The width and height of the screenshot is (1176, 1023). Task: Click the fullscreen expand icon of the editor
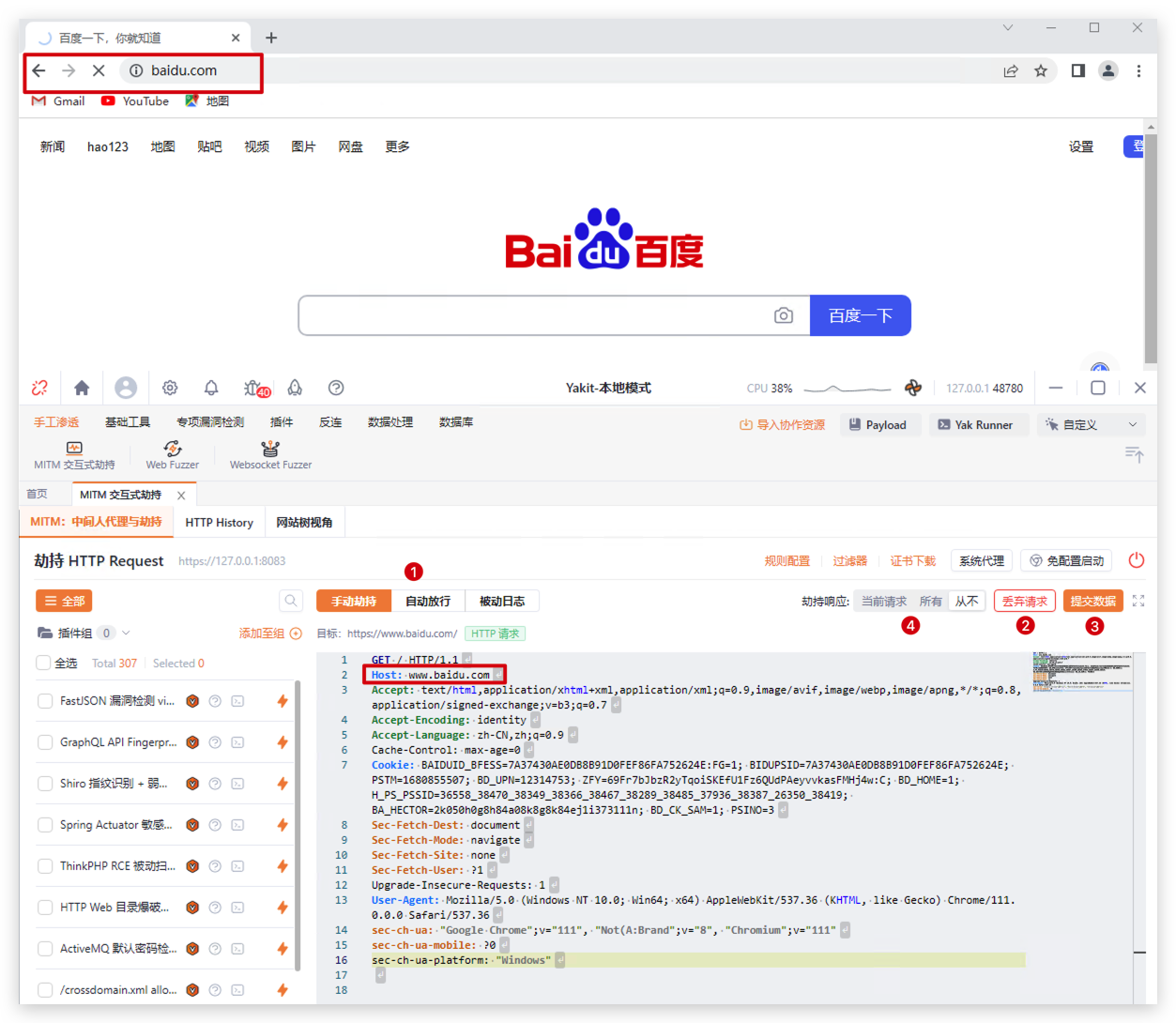pos(1138,601)
